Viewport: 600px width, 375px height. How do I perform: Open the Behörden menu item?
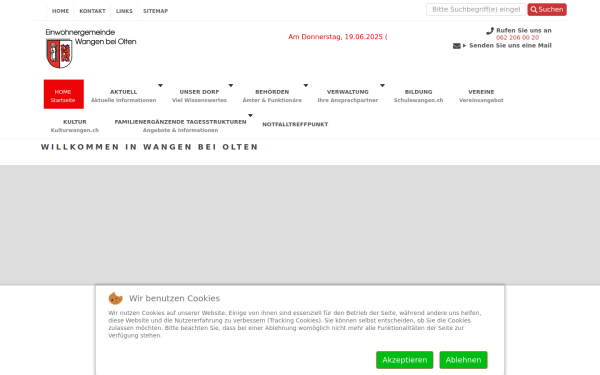point(272,96)
